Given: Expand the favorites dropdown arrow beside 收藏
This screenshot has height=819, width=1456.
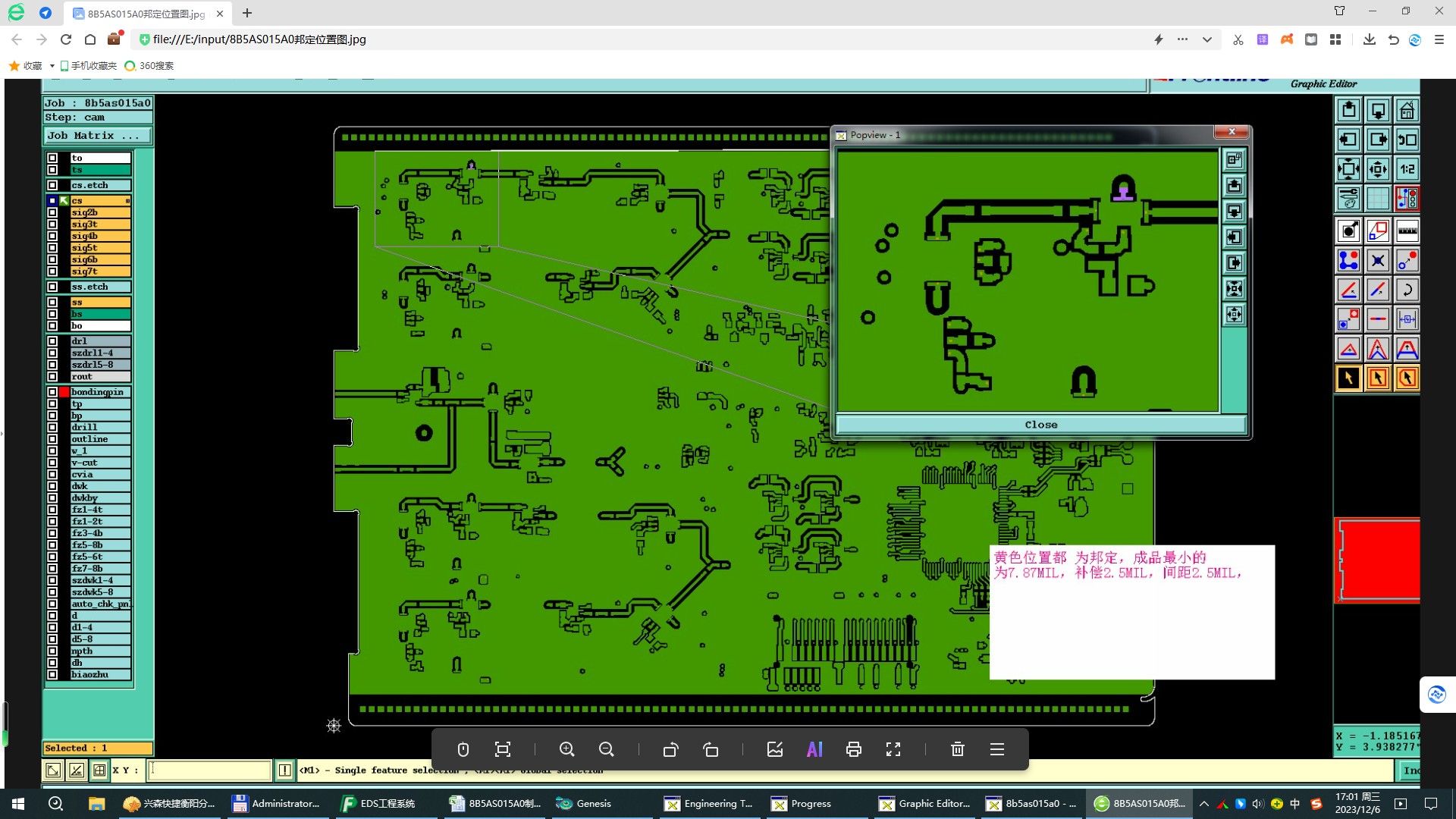Looking at the screenshot, I should tap(52, 66).
